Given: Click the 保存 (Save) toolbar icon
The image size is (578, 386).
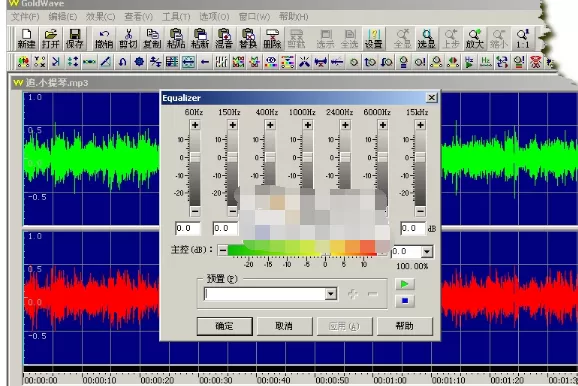Looking at the screenshot, I should pyautogui.click(x=74, y=39).
